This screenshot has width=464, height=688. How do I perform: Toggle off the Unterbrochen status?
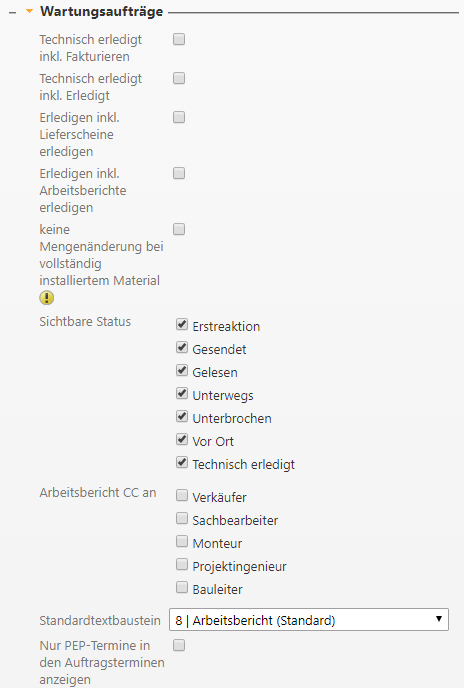coord(182,416)
